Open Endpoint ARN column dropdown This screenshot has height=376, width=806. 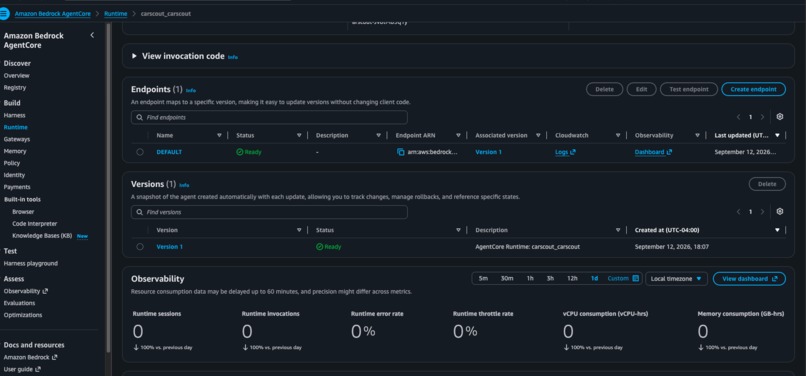(458, 135)
